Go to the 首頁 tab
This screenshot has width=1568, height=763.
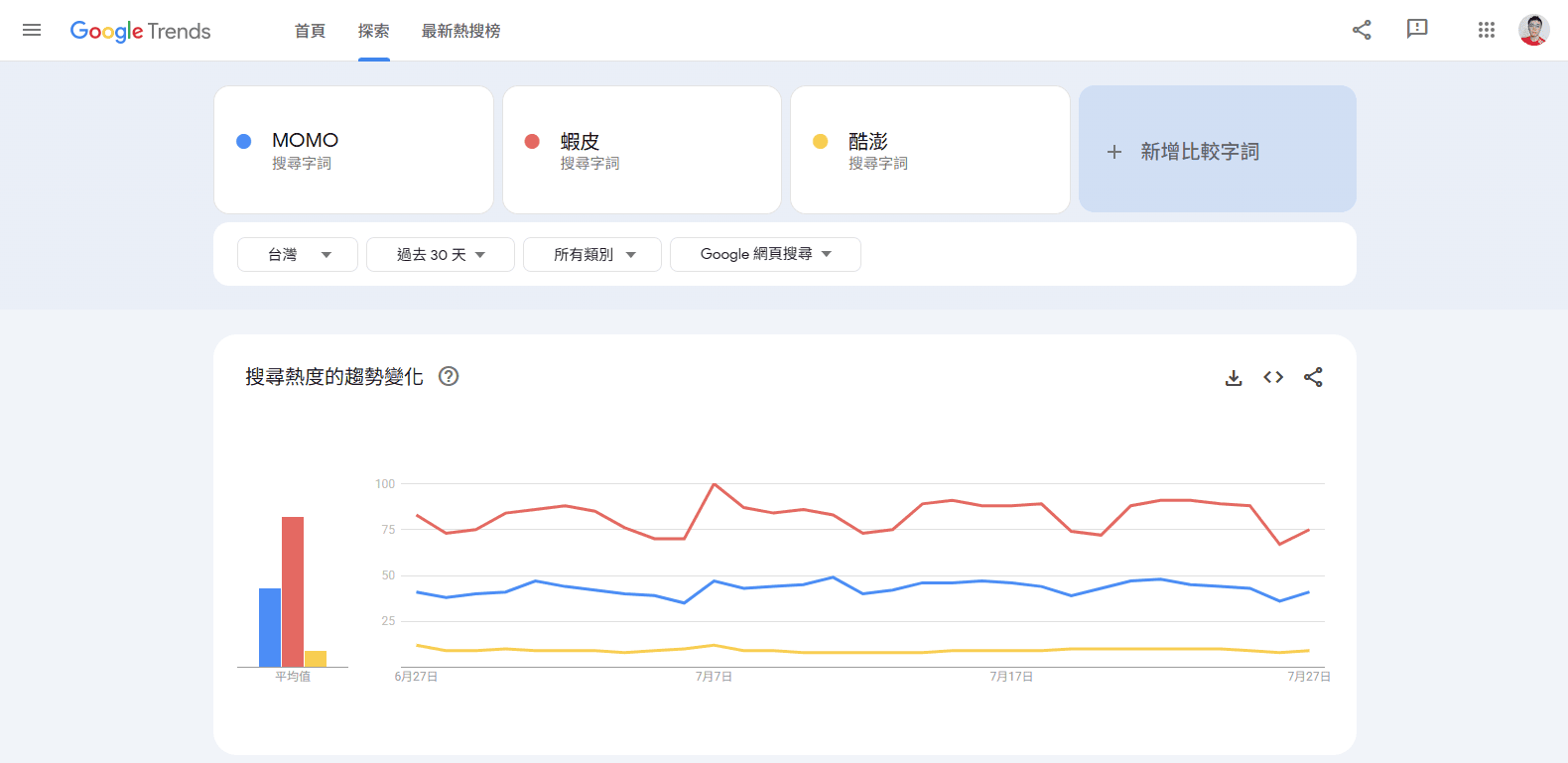click(x=310, y=31)
